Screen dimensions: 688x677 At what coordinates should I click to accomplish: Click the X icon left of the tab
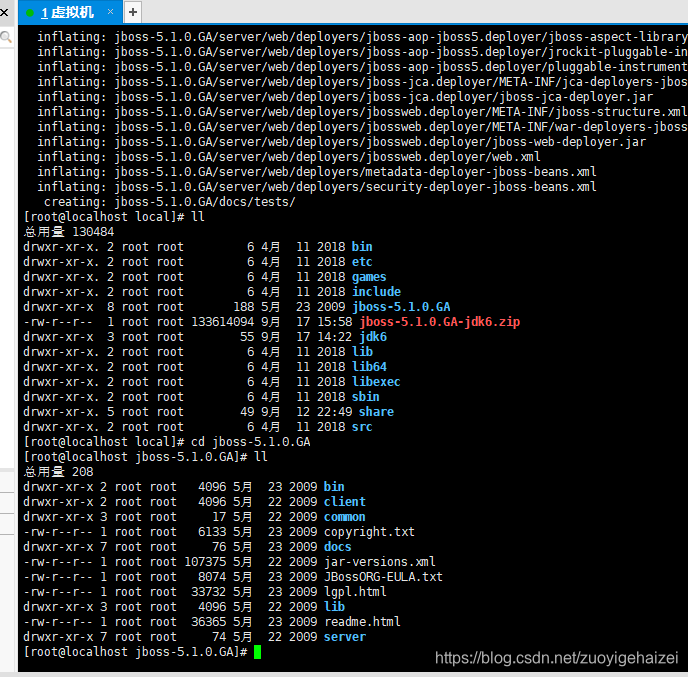pyautogui.click(x=4, y=12)
